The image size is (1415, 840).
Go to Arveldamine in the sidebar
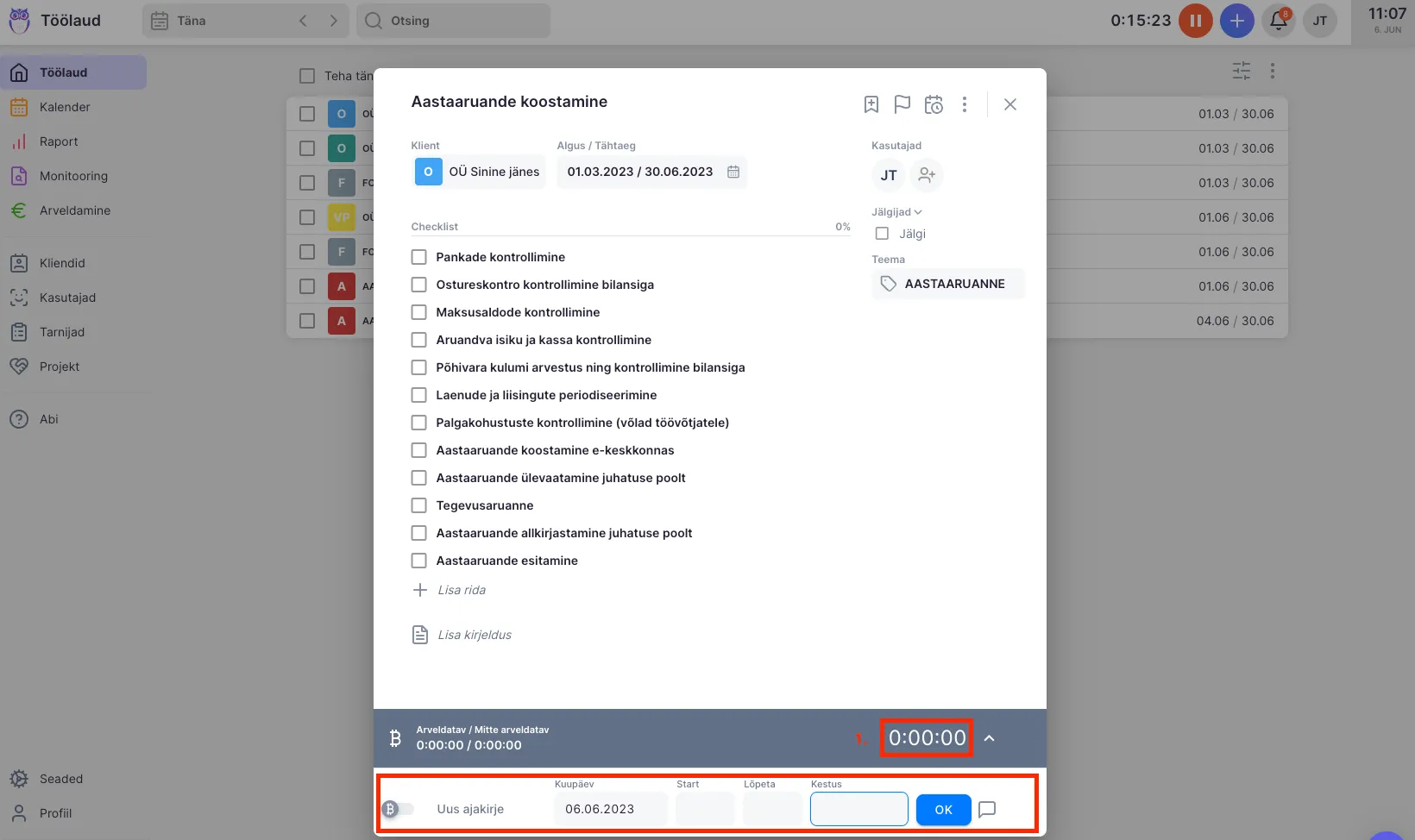click(74, 210)
